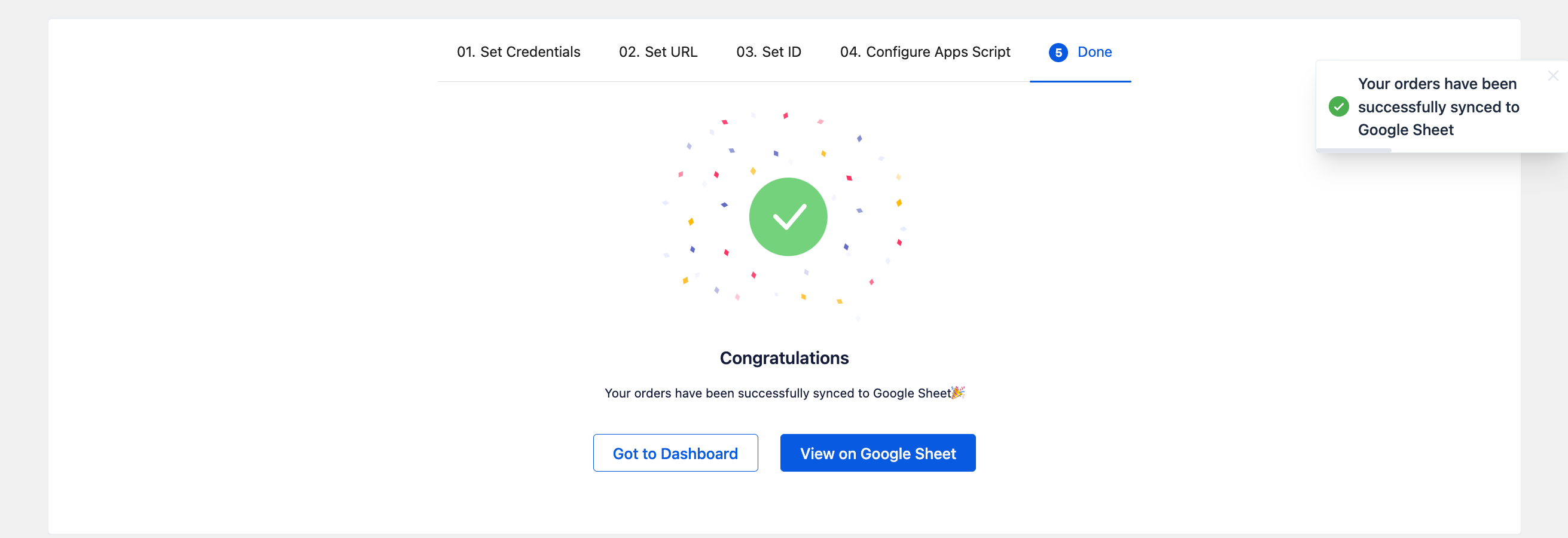The image size is (1568, 538).
Task: Go back to 03. Set ID step
Action: [x=768, y=53]
